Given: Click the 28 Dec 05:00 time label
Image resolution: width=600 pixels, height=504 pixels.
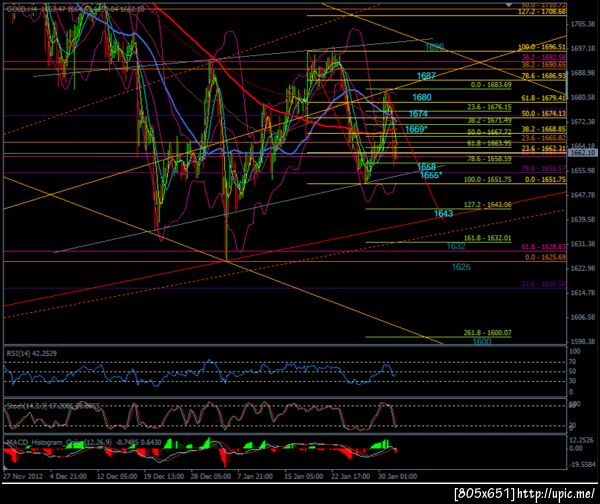Looking at the screenshot, I should 211,476.
